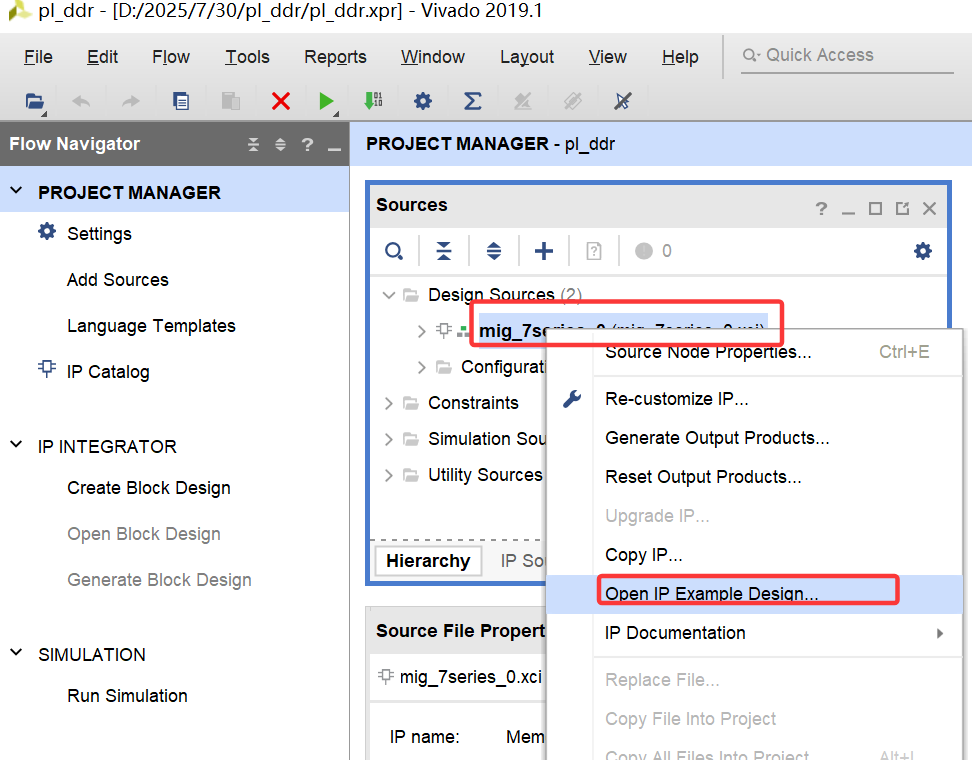
Task: Expand the Utility Sources tree node
Action: [x=389, y=475]
